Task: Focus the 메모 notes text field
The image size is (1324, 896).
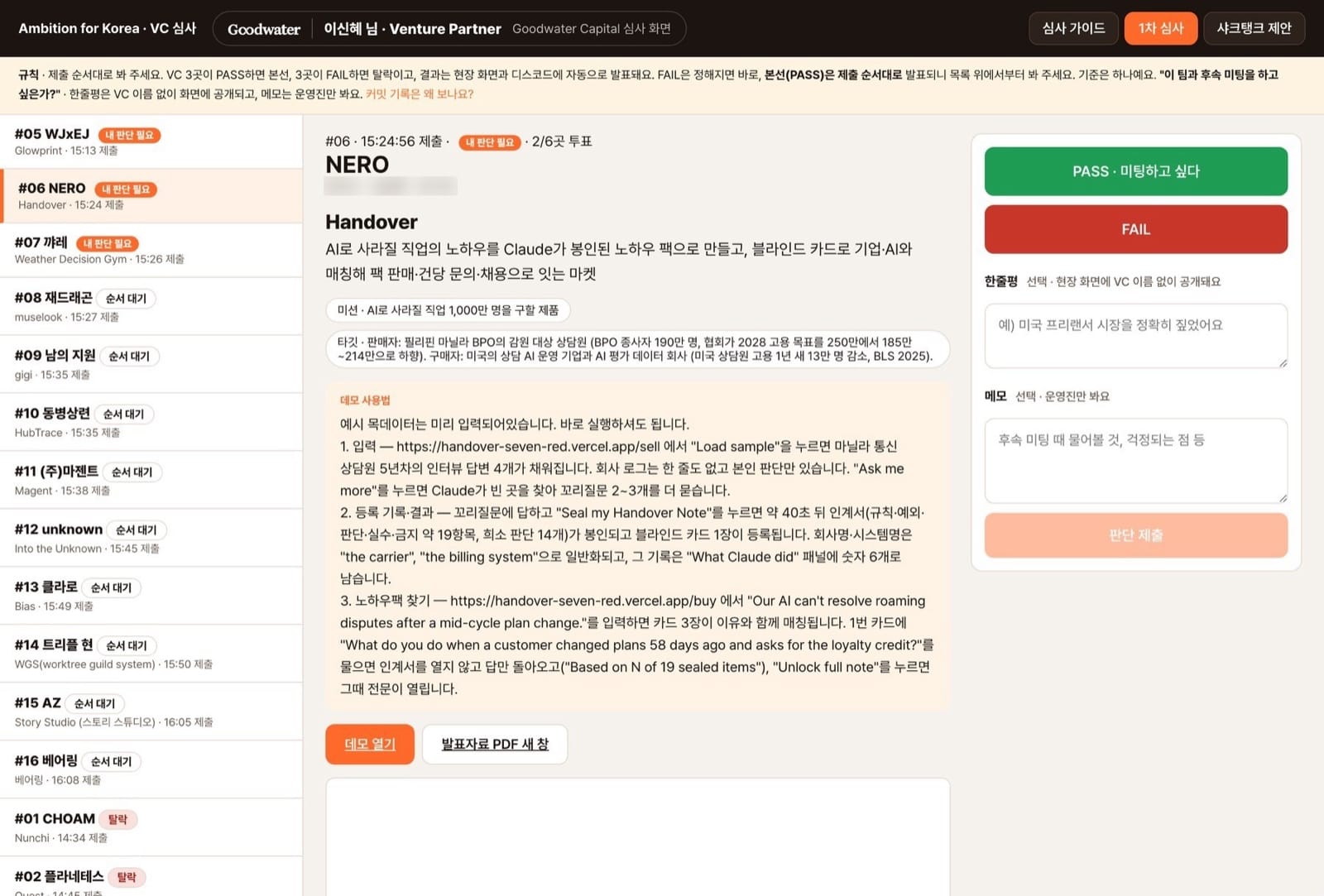Action: [x=1135, y=460]
